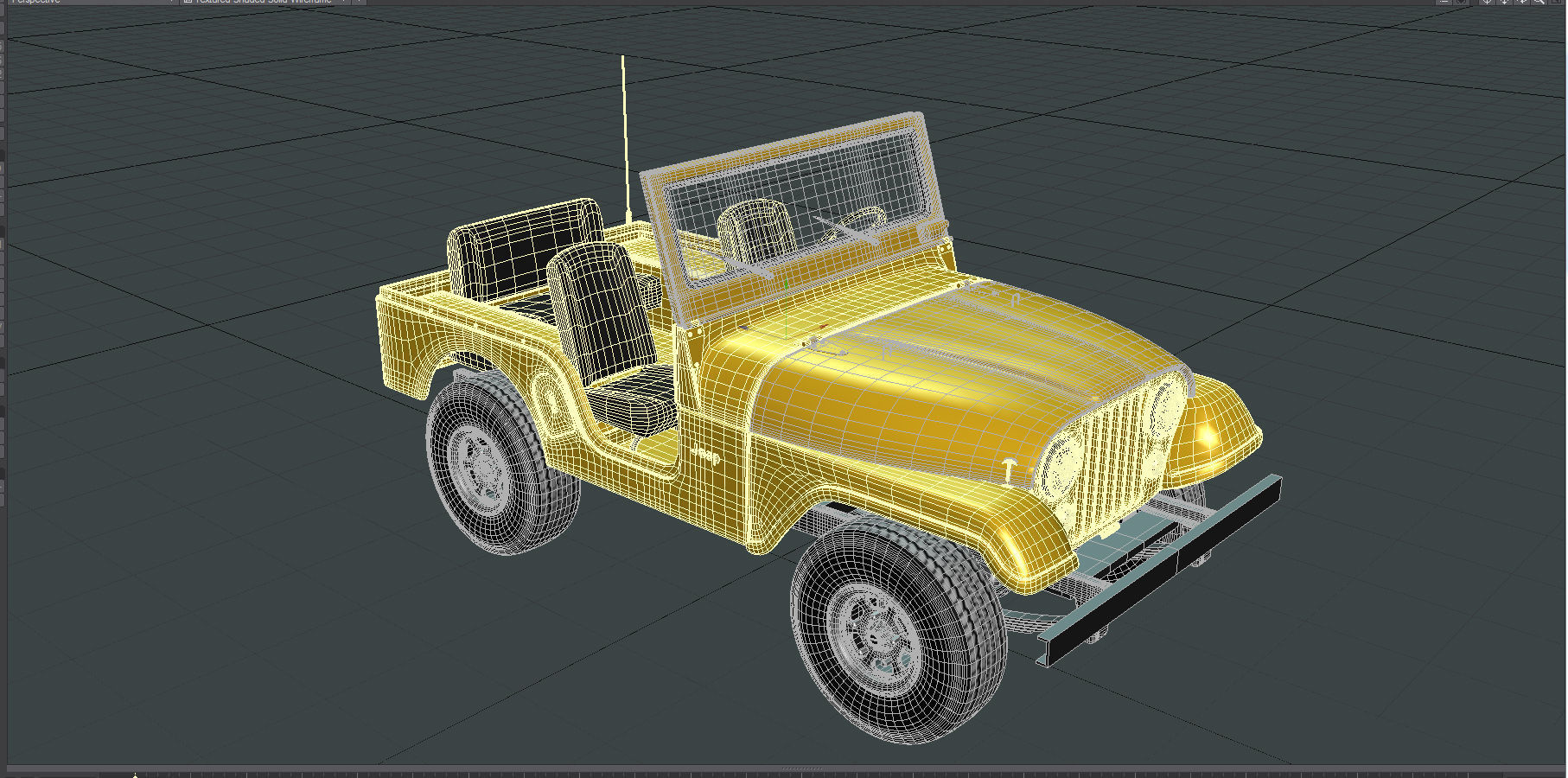Click the viewport move arrows icon

1504,2
